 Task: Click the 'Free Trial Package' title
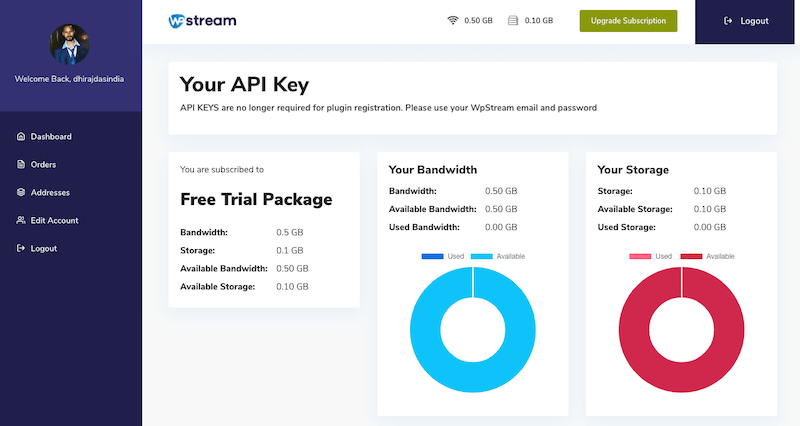256,199
